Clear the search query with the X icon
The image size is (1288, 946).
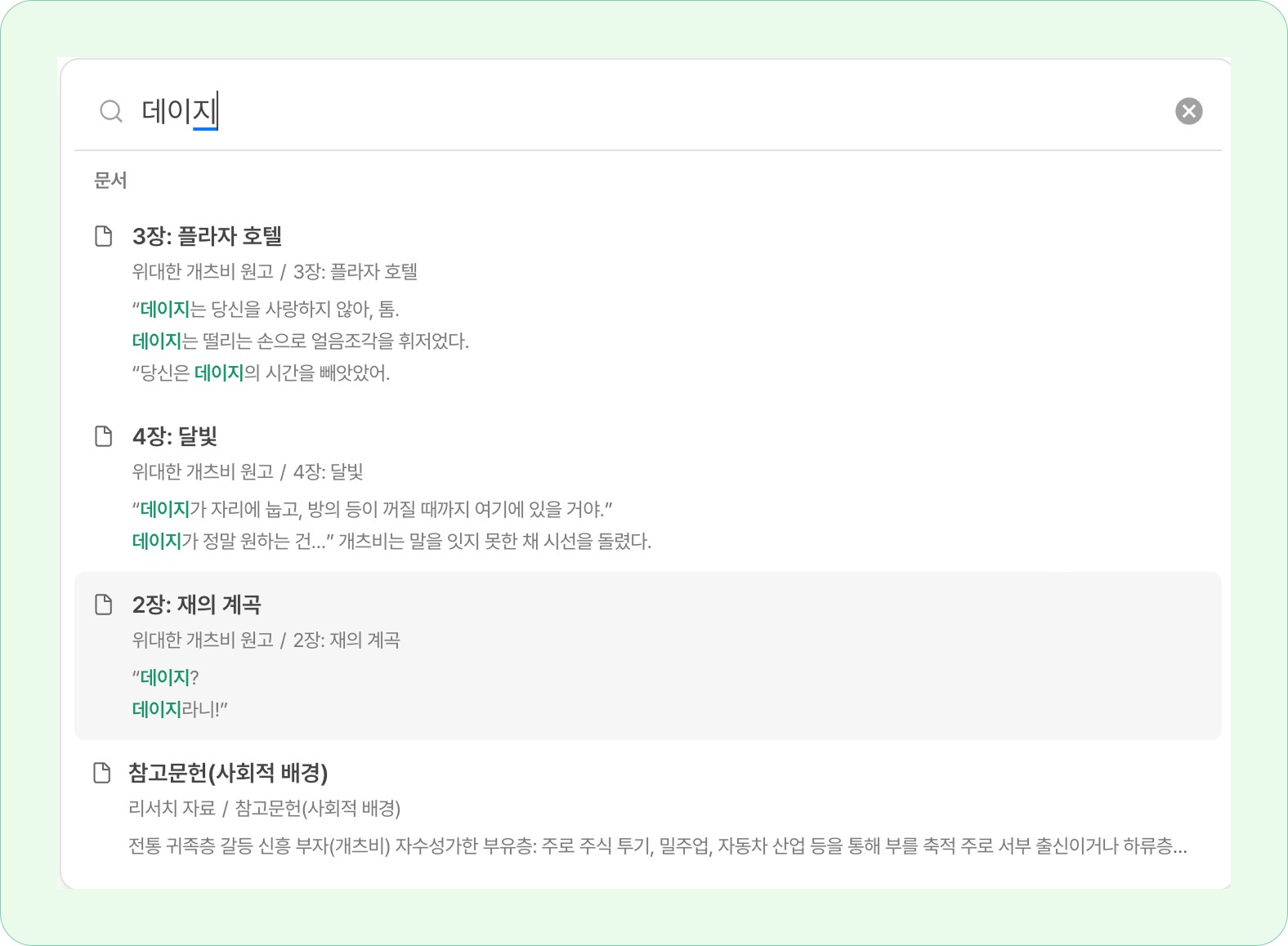1188,111
